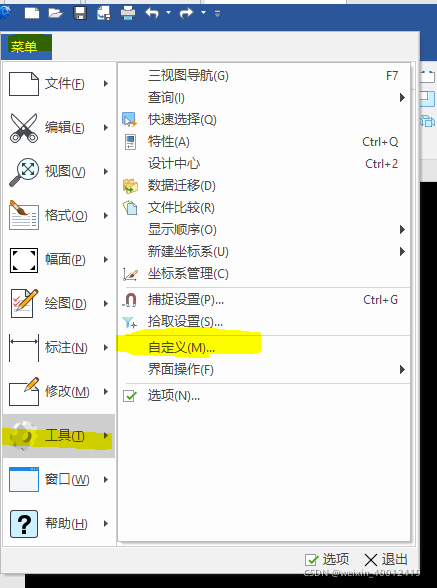
Task: Click the 菜单 menu button
Action: [26, 46]
